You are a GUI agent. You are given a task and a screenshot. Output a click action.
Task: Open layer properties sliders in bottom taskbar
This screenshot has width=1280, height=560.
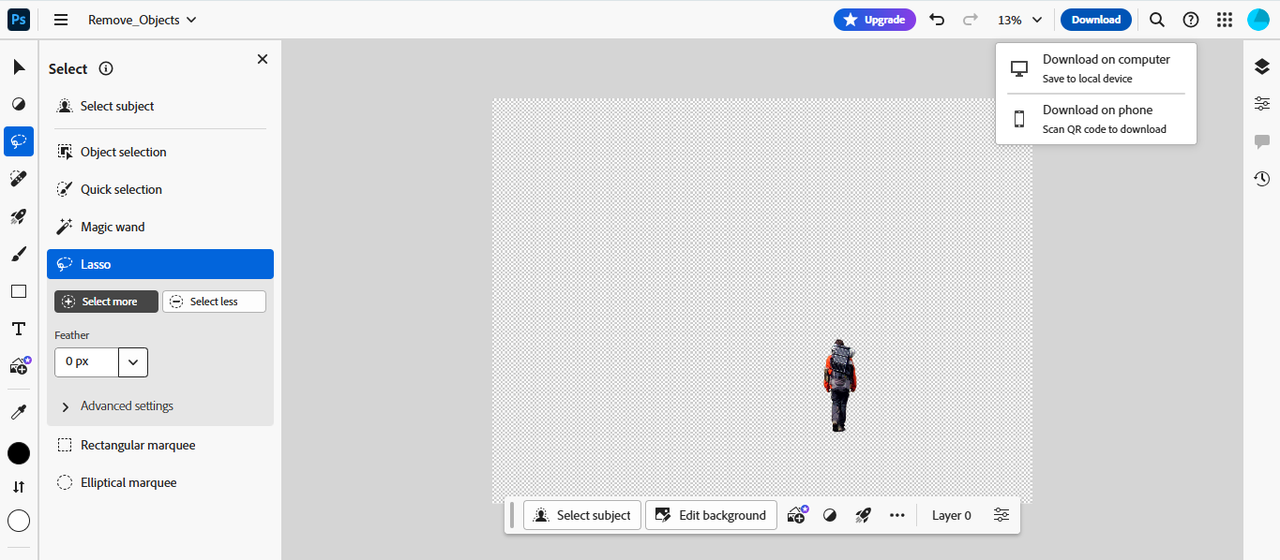point(1001,515)
